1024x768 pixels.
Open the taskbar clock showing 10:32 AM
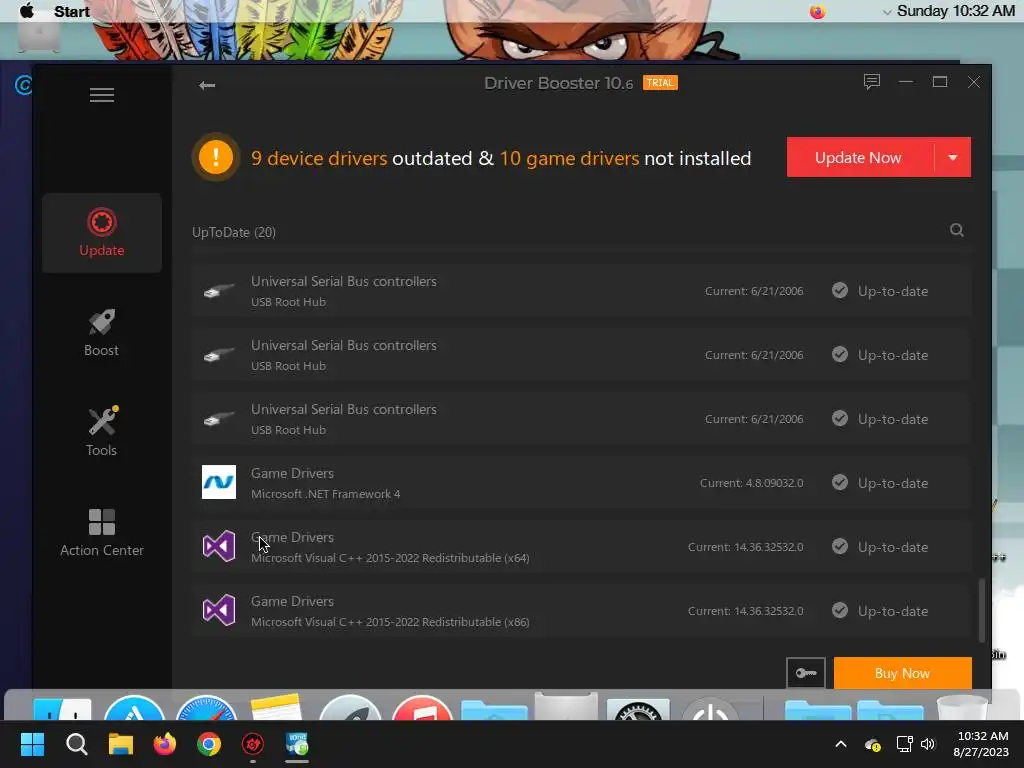point(981,744)
